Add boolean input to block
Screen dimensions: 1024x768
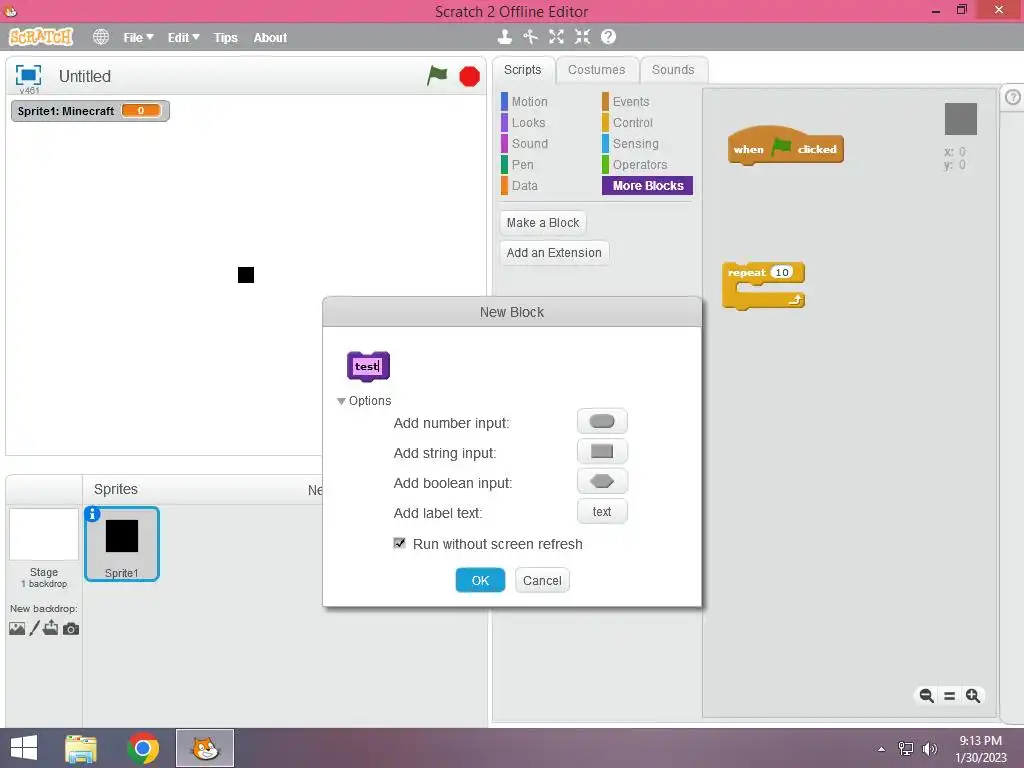click(x=601, y=481)
